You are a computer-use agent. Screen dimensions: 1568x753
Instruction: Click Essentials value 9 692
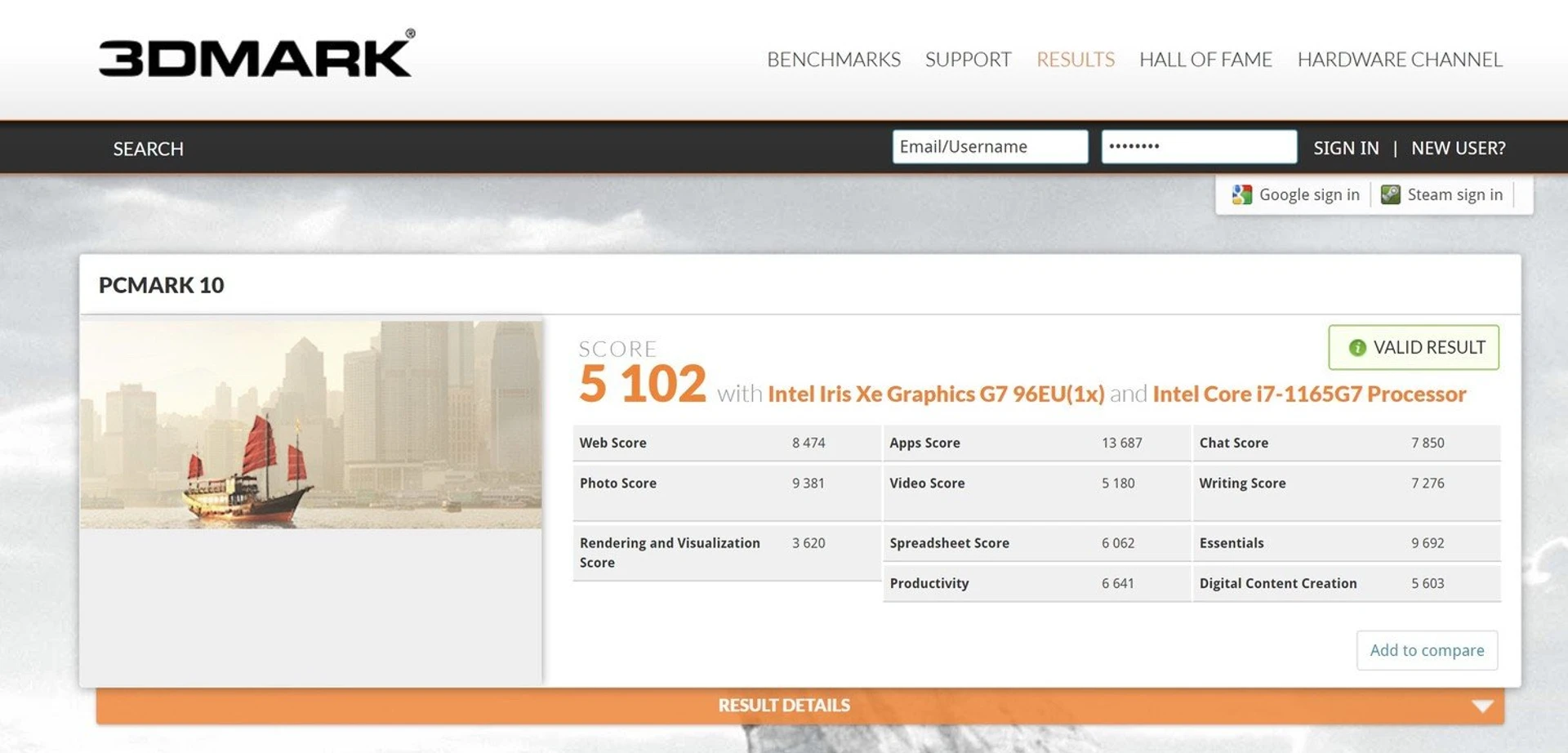(1428, 543)
